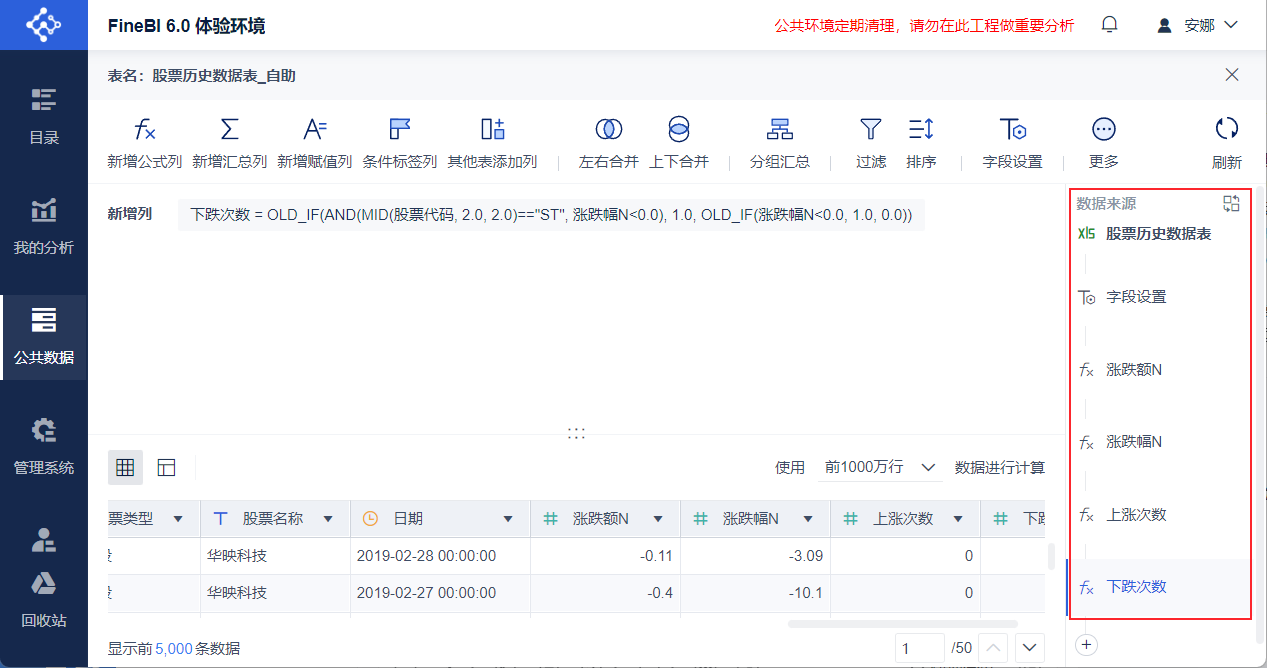The width and height of the screenshot is (1267, 668).
Task: Close the table editing panel
Action: [x=1232, y=75]
